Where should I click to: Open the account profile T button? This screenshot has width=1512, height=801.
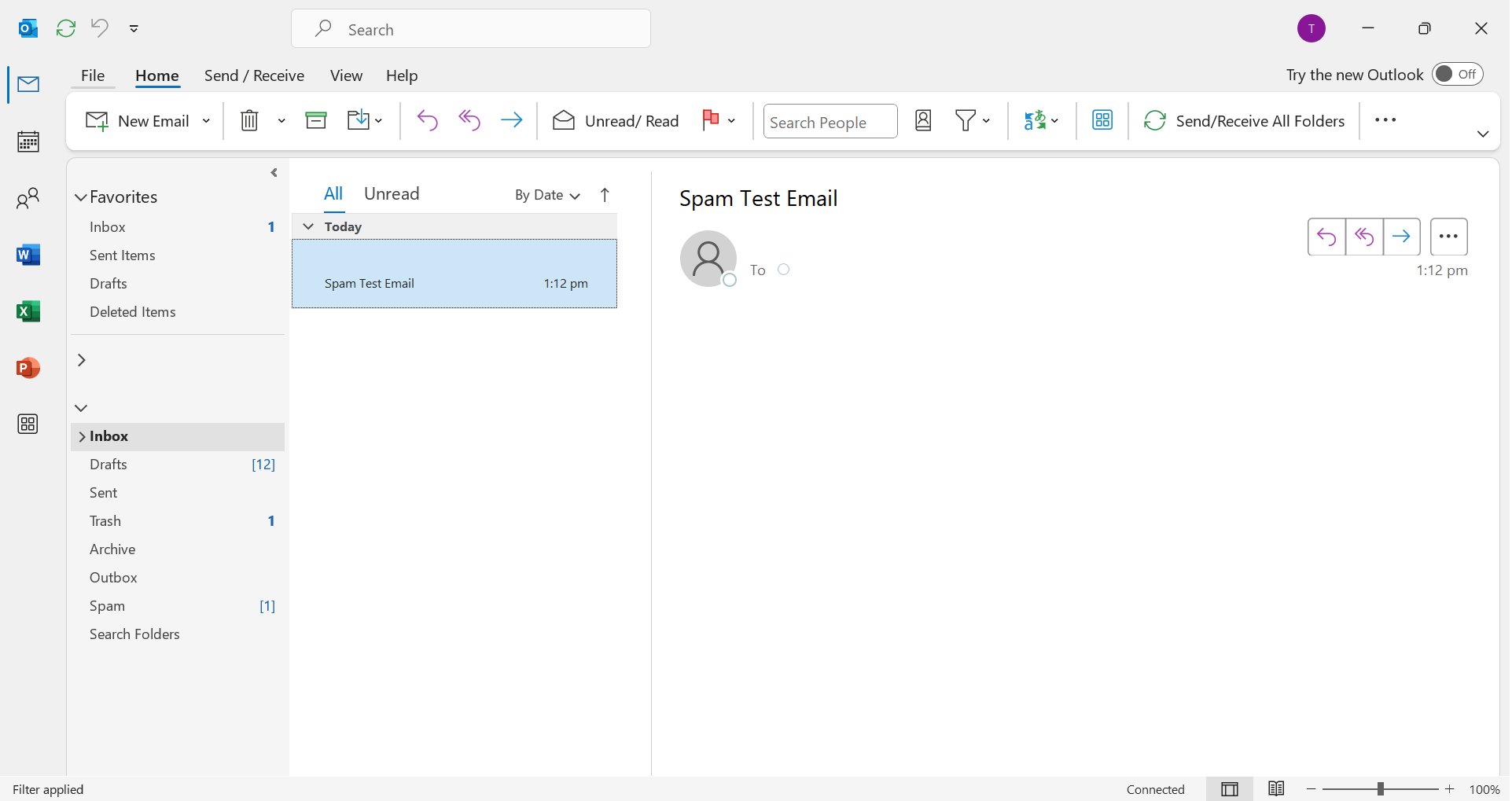tap(1312, 28)
